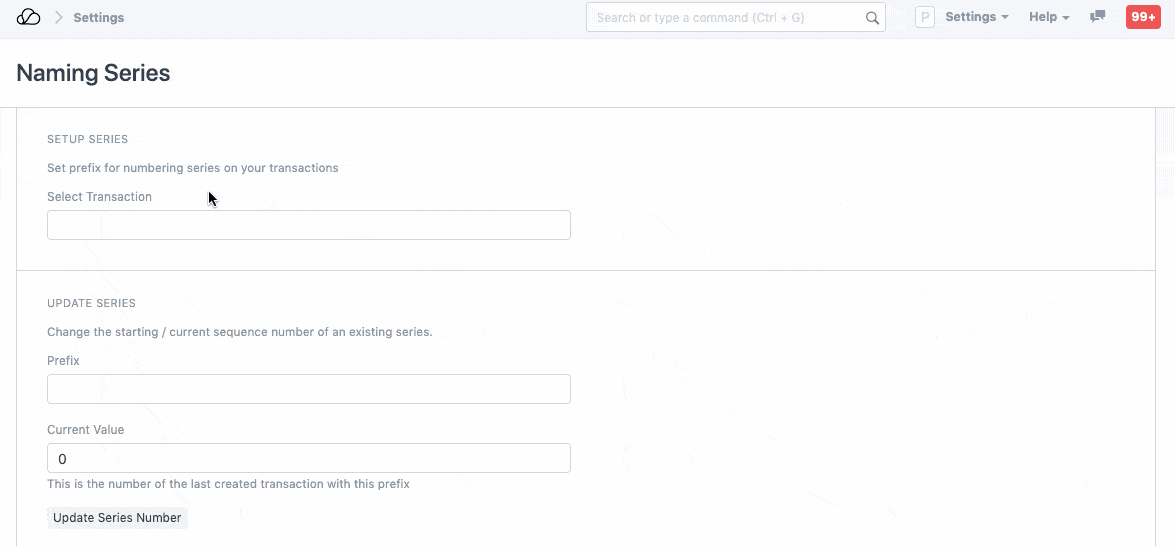Open the chat messages icon
This screenshot has width=1175, height=546.
pos(1097,17)
